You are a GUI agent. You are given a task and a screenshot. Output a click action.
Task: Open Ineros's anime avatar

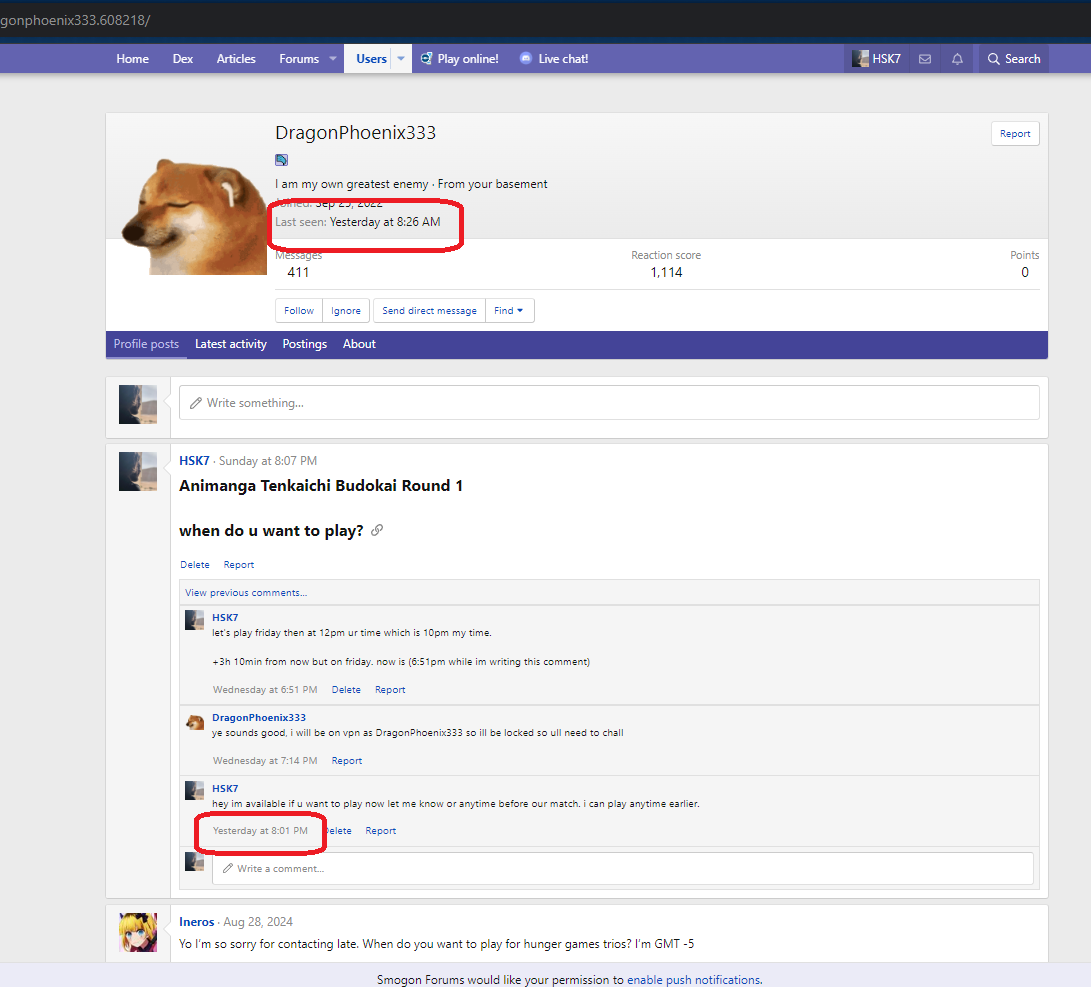point(138,931)
